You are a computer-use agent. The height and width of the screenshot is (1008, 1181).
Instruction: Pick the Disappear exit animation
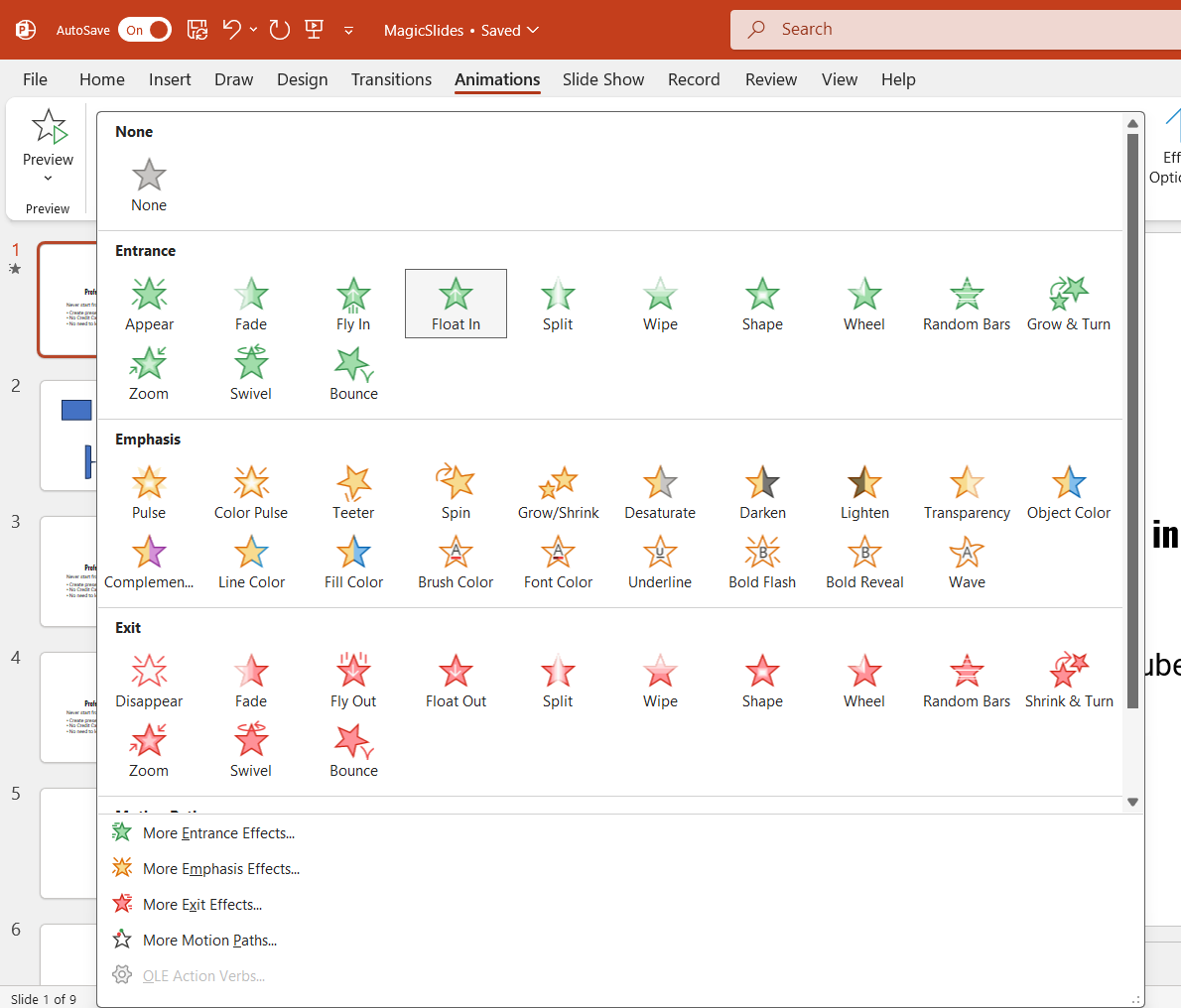point(149,682)
